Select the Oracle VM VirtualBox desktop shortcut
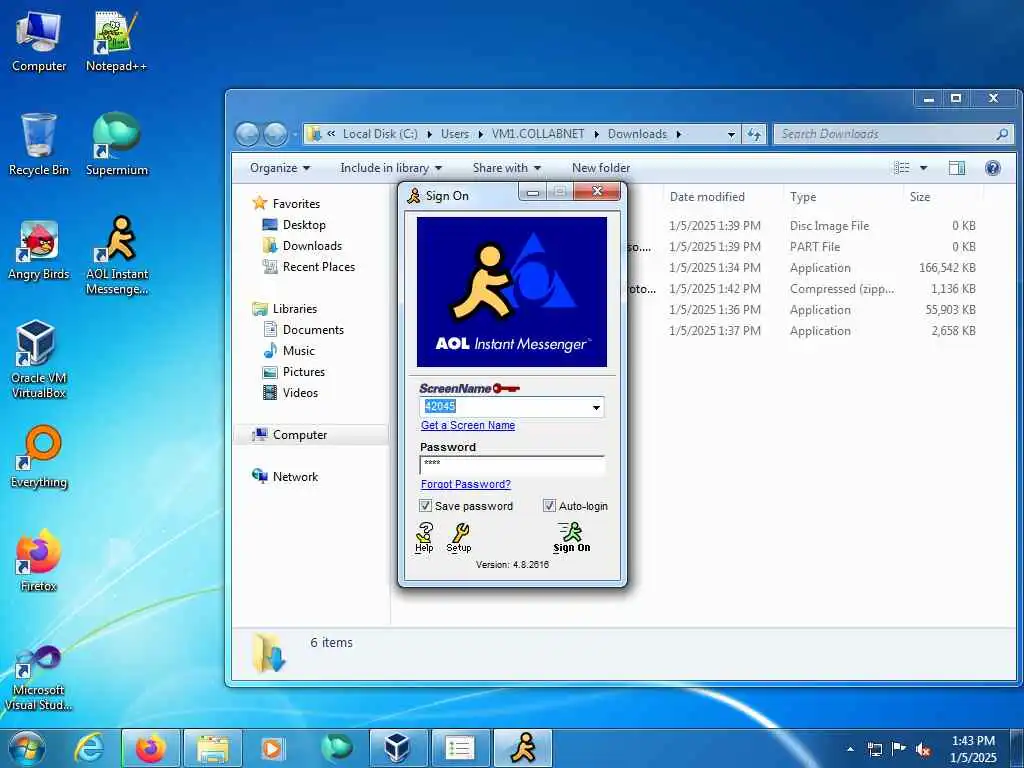This screenshot has height=768, width=1024. click(39, 359)
